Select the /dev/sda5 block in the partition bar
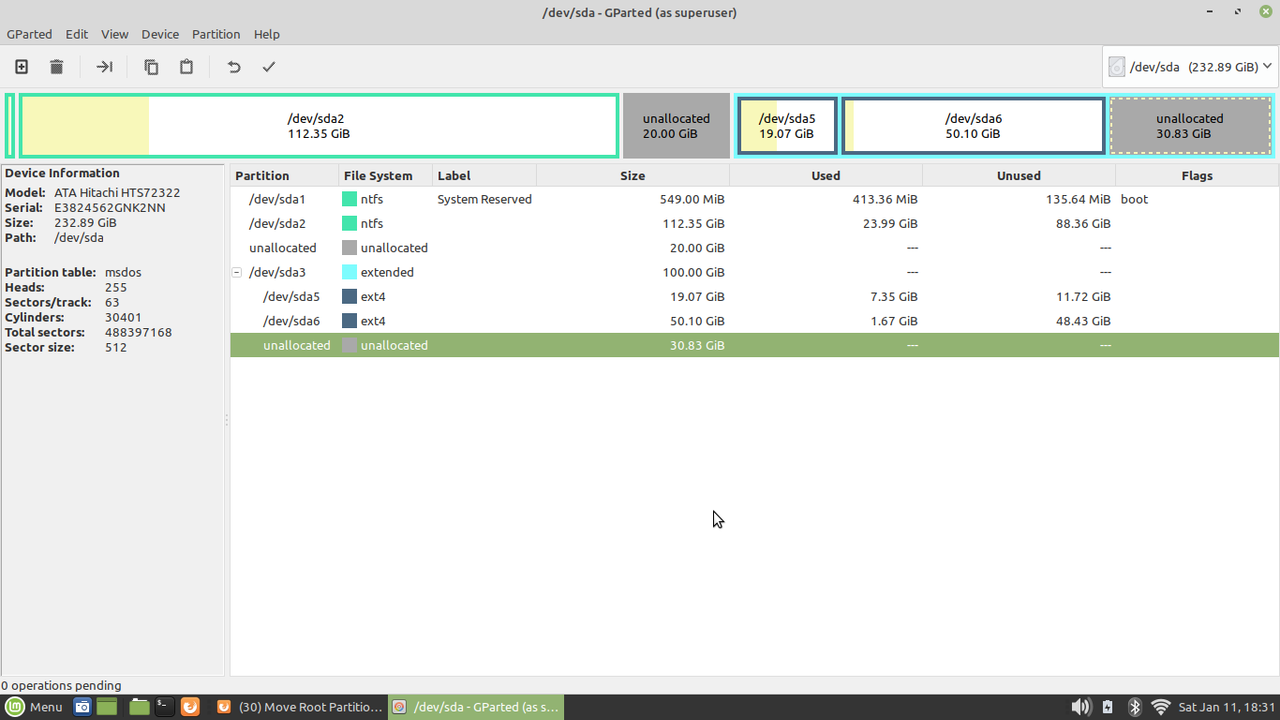 [787, 125]
